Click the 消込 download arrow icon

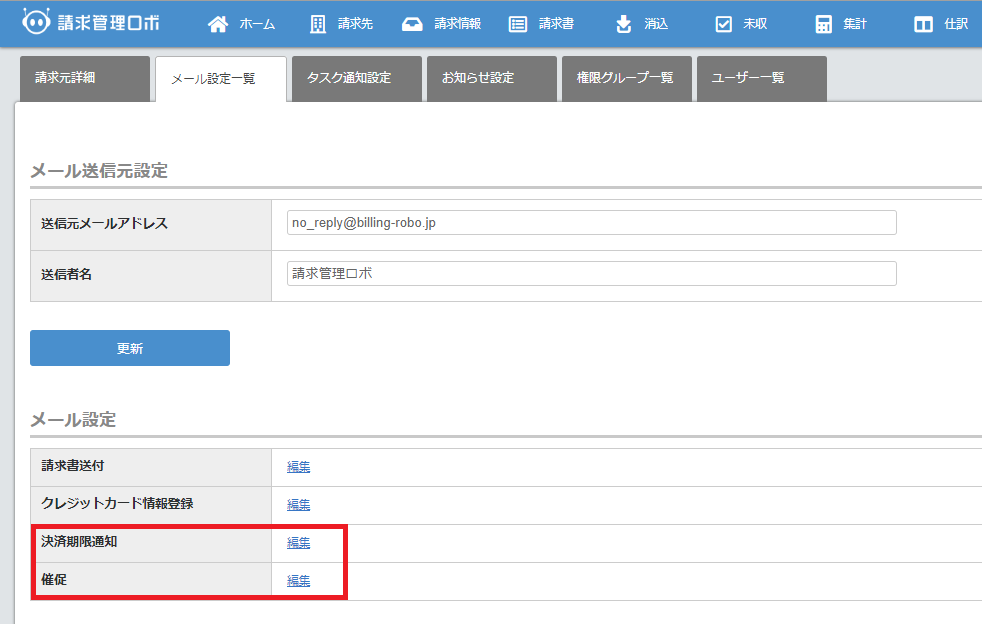[x=624, y=24]
